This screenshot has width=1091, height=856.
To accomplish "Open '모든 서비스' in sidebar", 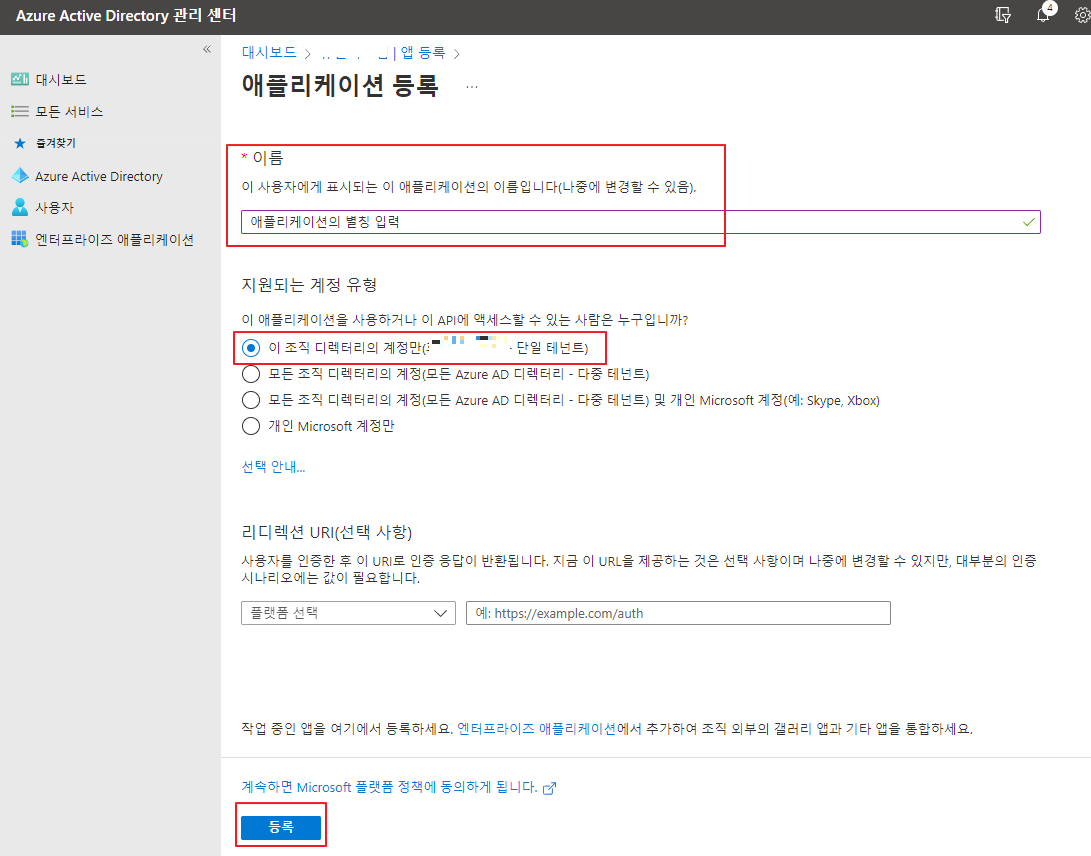I will (70, 111).
